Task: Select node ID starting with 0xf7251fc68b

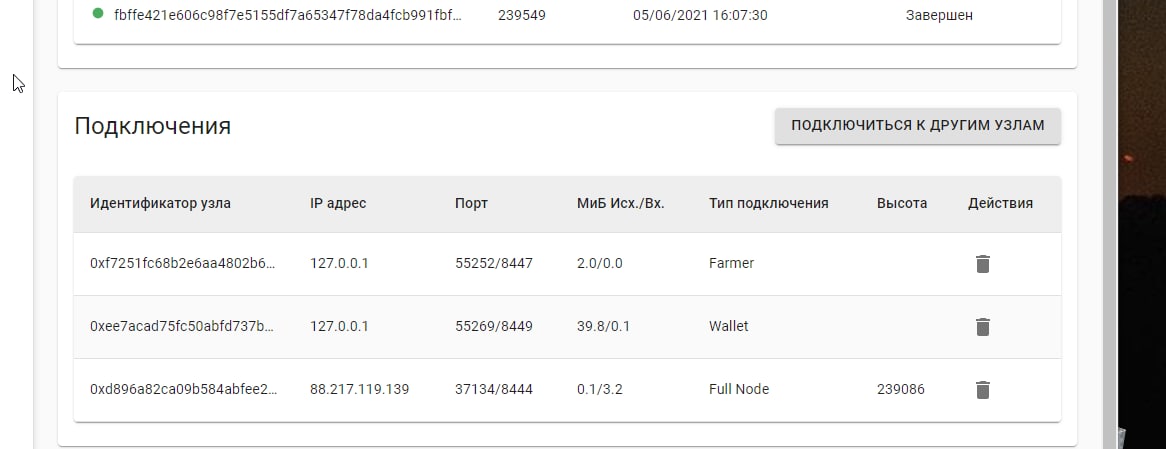Action: coord(182,264)
